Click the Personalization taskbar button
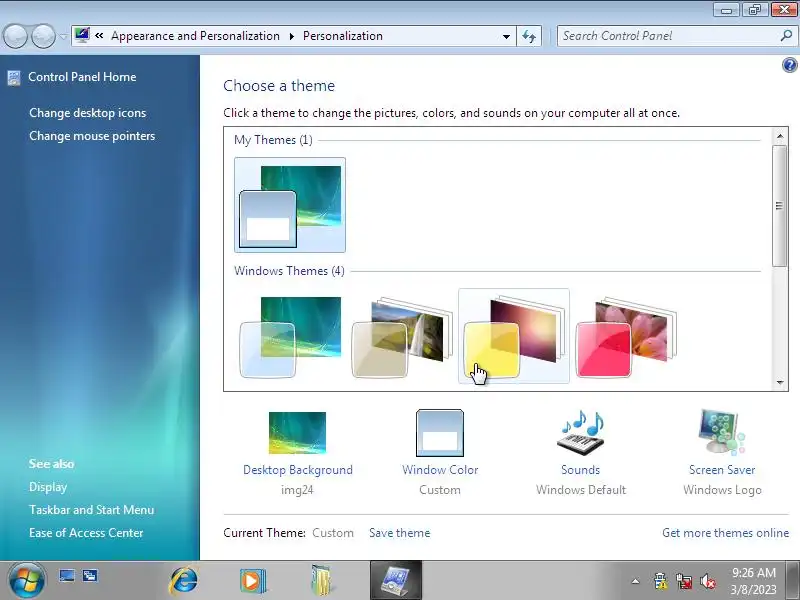The height and width of the screenshot is (600, 800). (396, 581)
